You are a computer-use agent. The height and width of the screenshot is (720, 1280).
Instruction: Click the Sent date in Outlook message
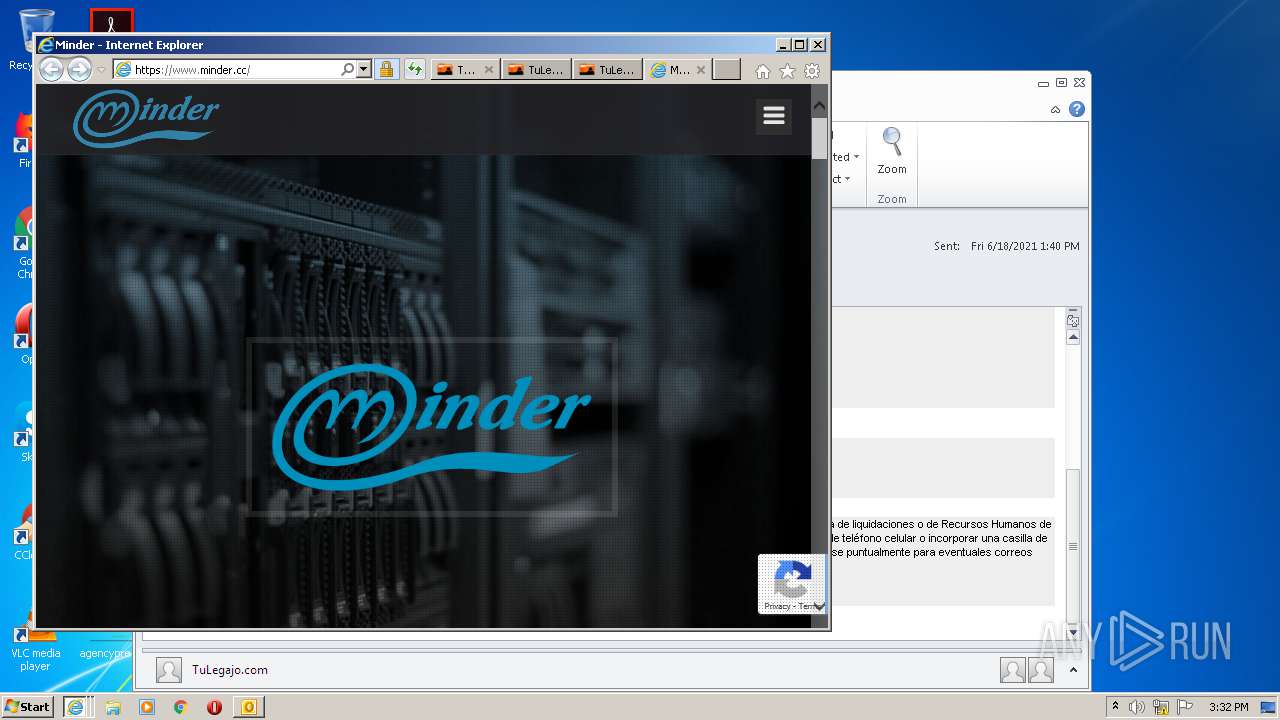[x=1025, y=246]
